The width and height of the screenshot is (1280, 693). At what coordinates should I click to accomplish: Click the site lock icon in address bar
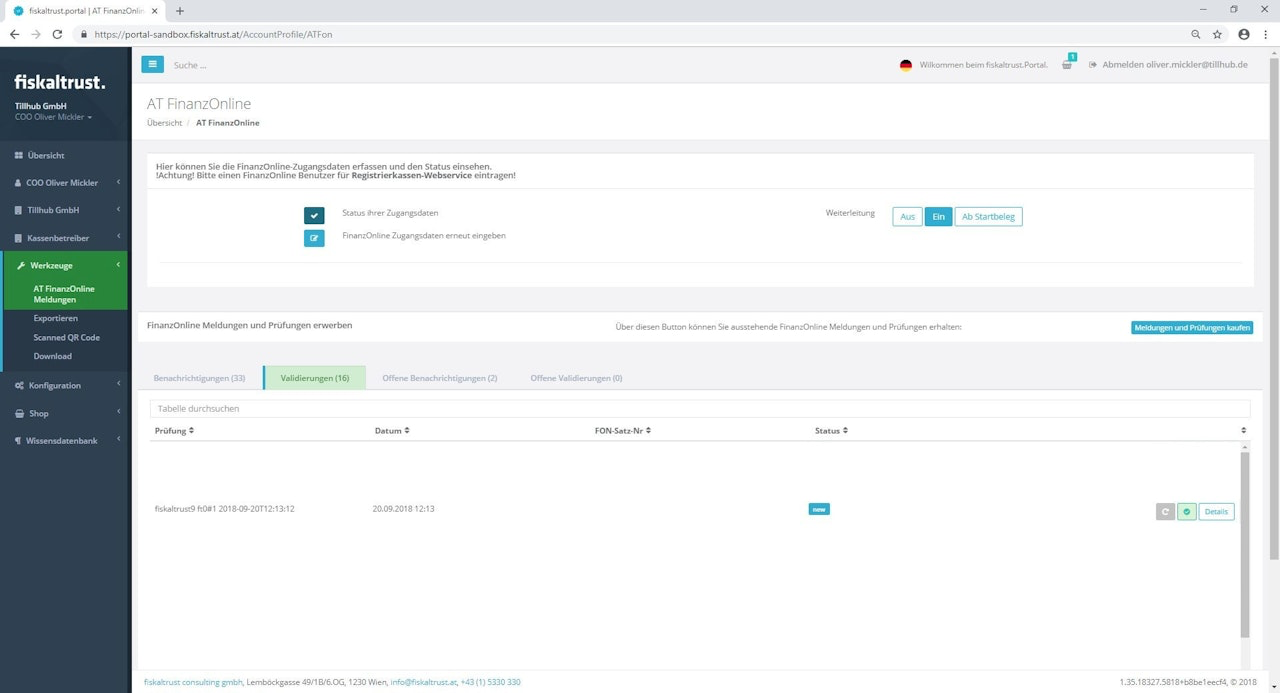[x=84, y=34]
